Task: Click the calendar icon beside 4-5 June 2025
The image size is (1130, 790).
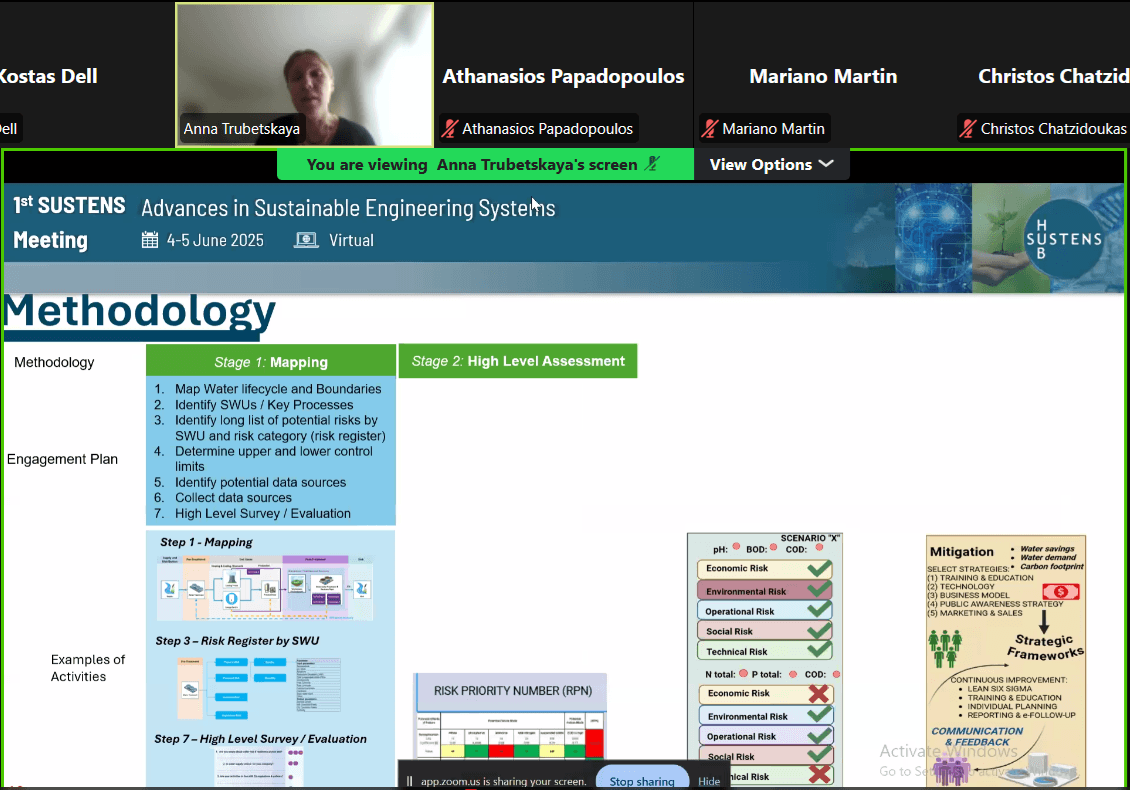Action: [150, 240]
